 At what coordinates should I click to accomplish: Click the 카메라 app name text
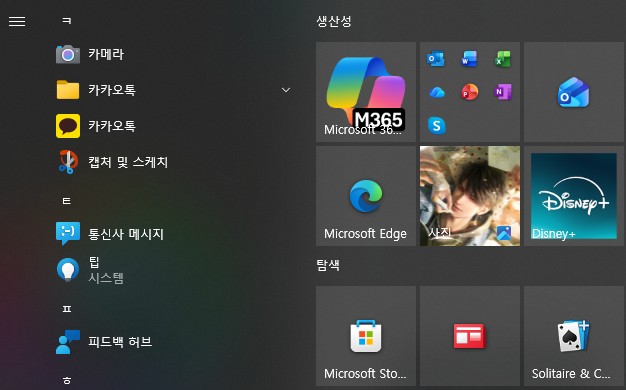(106, 54)
